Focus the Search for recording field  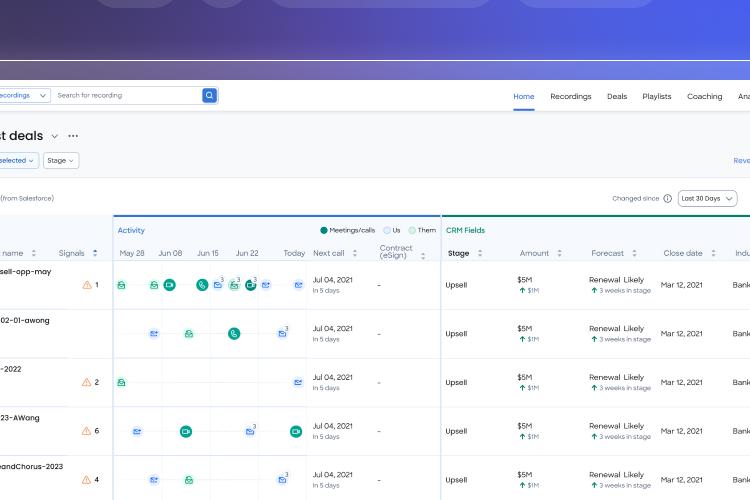127,95
